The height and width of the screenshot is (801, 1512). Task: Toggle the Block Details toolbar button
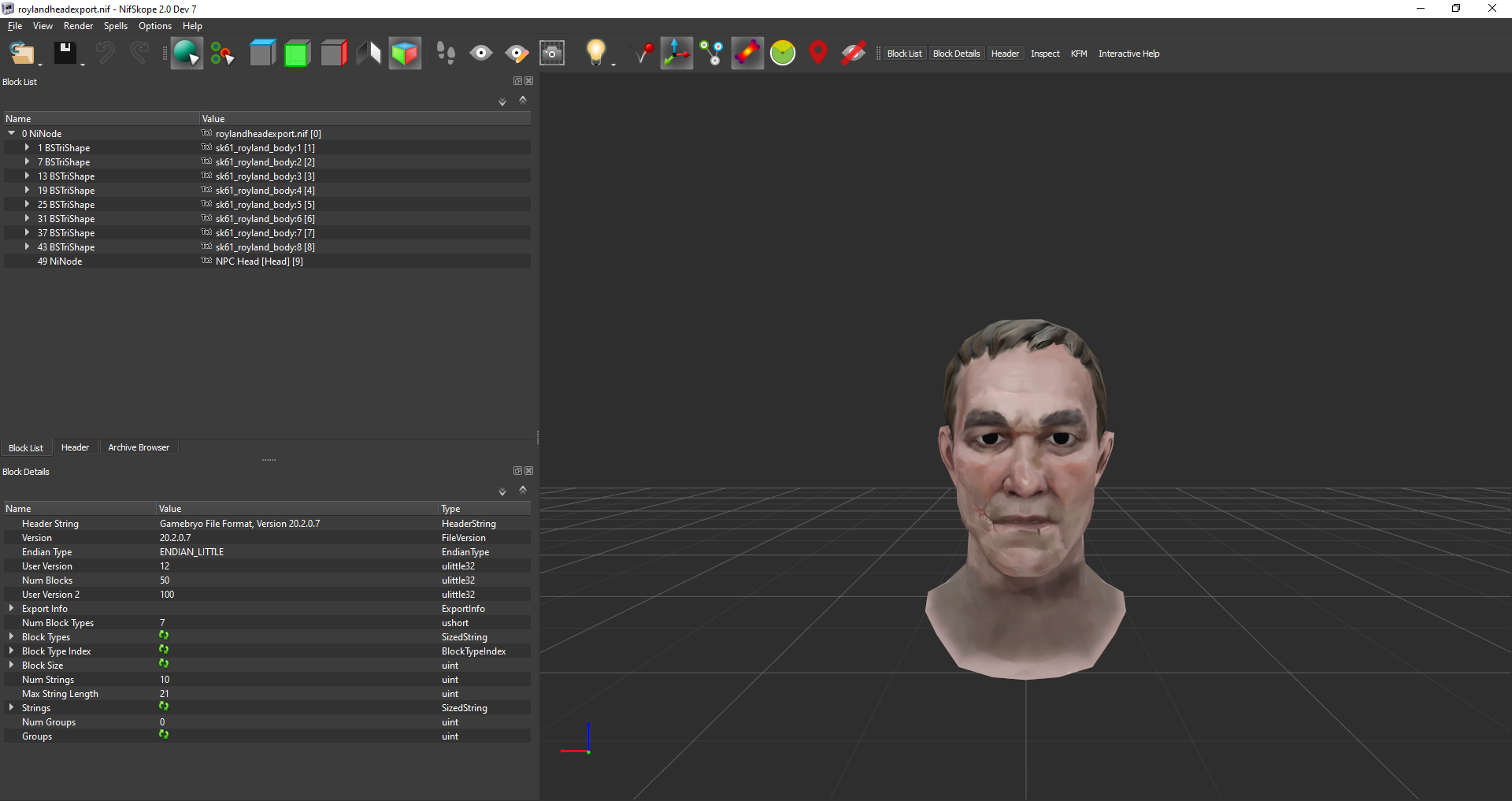956,54
